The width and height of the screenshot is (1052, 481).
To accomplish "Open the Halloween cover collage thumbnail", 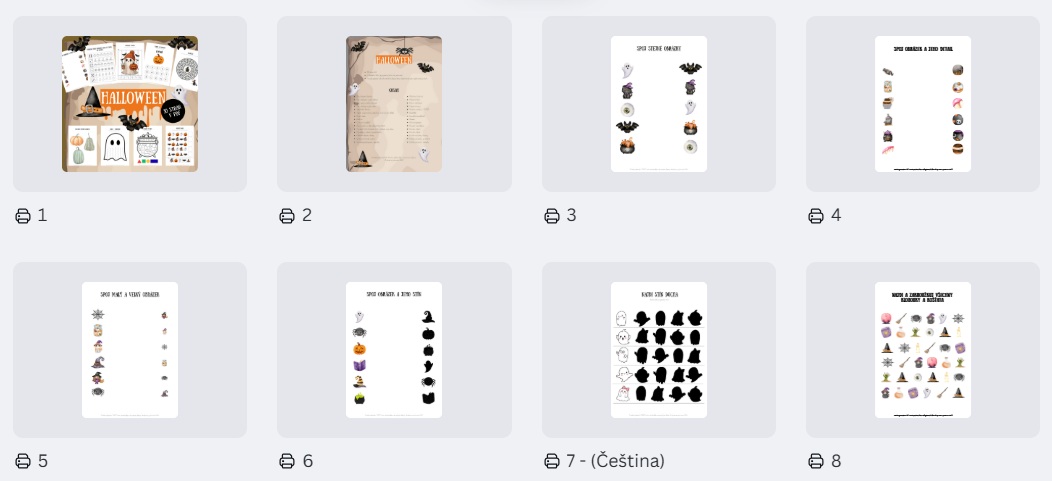I will pos(130,104).
